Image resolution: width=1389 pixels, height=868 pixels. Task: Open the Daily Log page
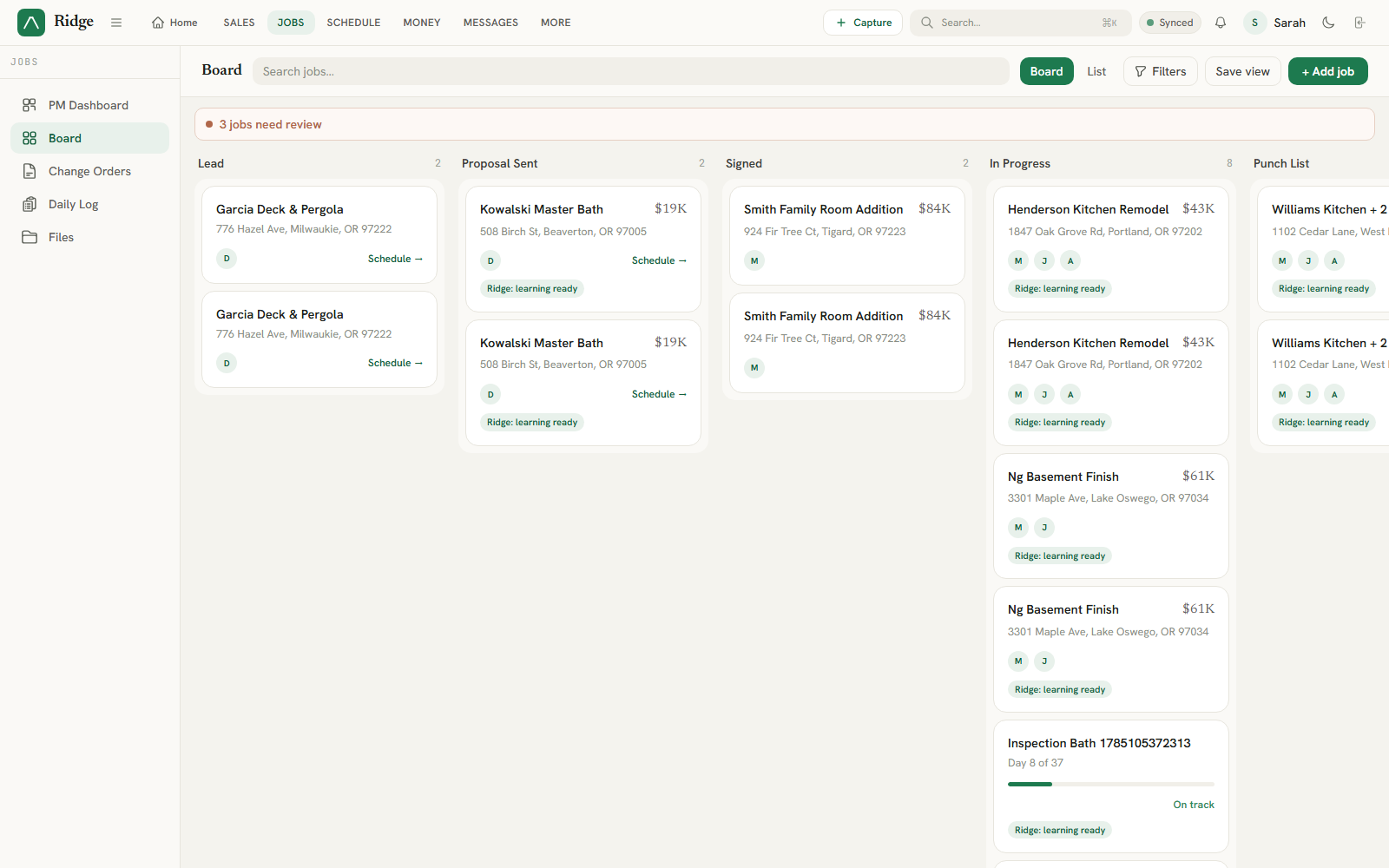[89, 204]
